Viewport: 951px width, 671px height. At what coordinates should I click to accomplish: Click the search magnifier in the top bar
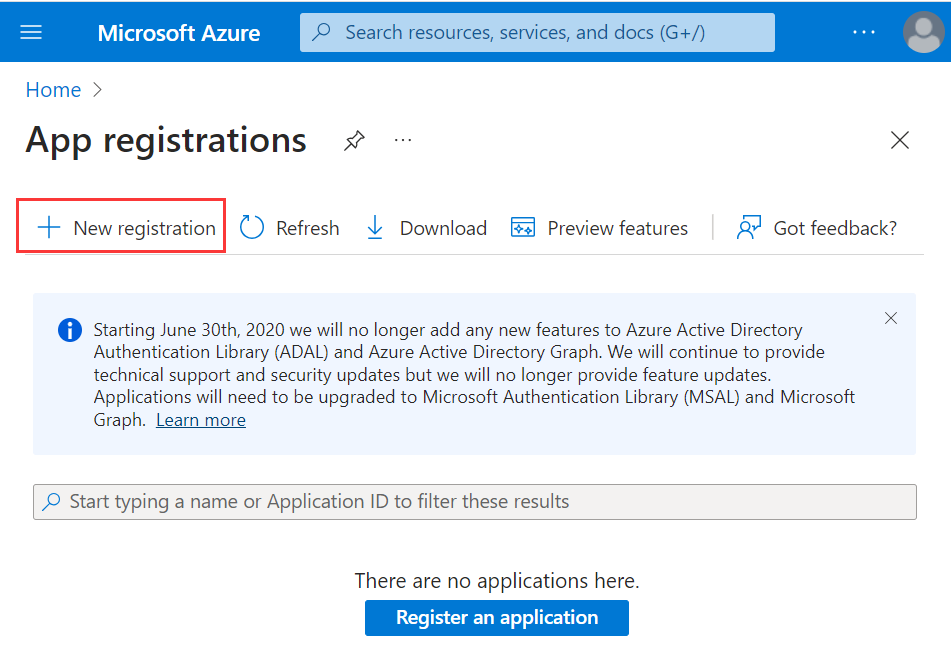point(320,32)
